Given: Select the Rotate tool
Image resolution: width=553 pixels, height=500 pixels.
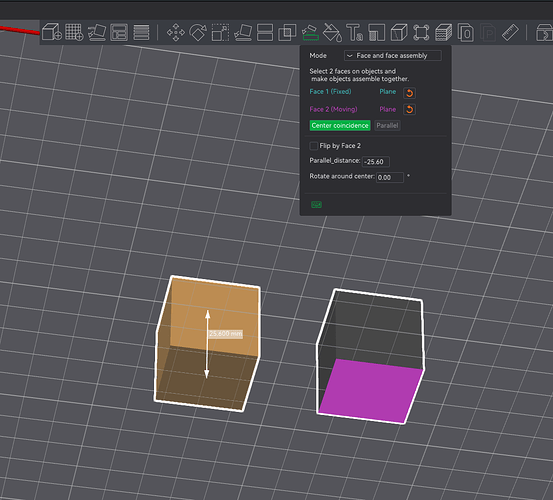Looking at the screenshot, I should tap(198, 32).
